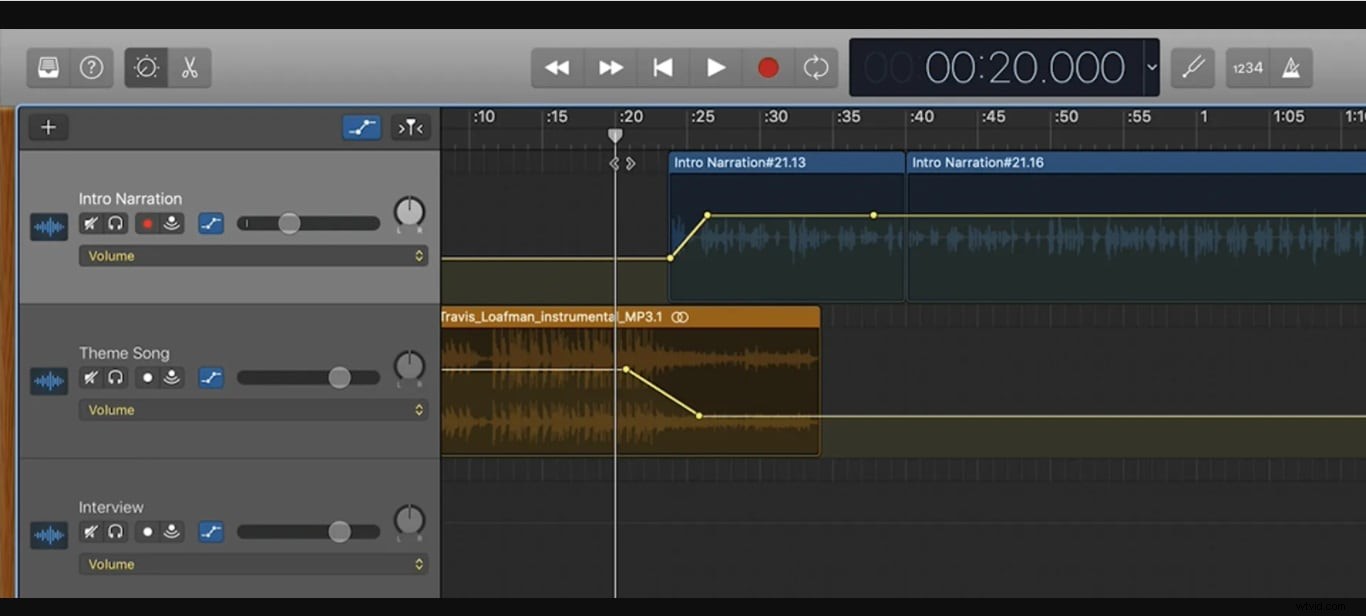This screenshot has height=616, width=1366.
Task: Open the LCD display mode dropdown chevron
Action: click(x=1152, y=67)
